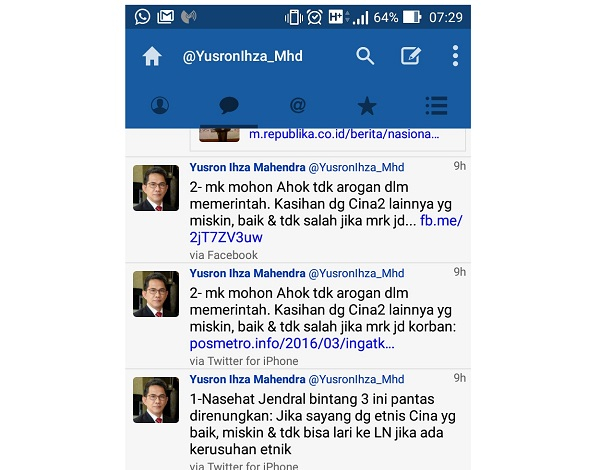This screenshot has width=600, height=470.
Task: Tap the home icon in header
Action: click(152, 56)
